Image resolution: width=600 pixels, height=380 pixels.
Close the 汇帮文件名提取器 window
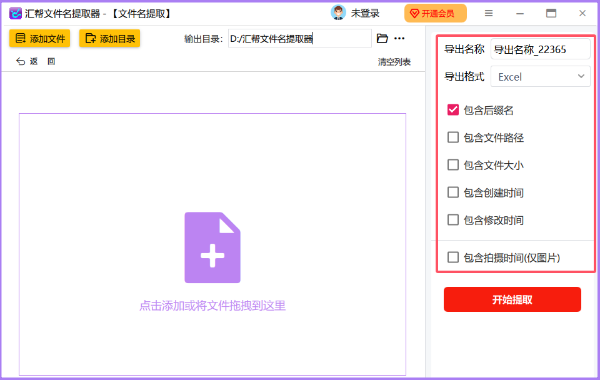pos(582,13)
